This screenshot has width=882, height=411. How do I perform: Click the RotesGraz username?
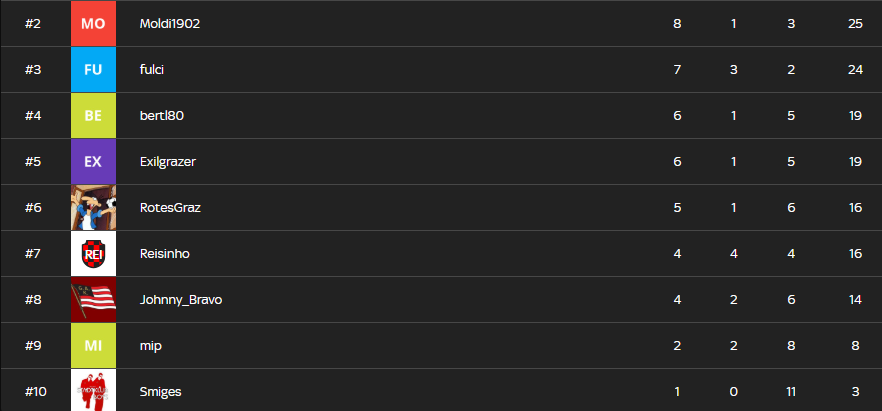point(170,207)
